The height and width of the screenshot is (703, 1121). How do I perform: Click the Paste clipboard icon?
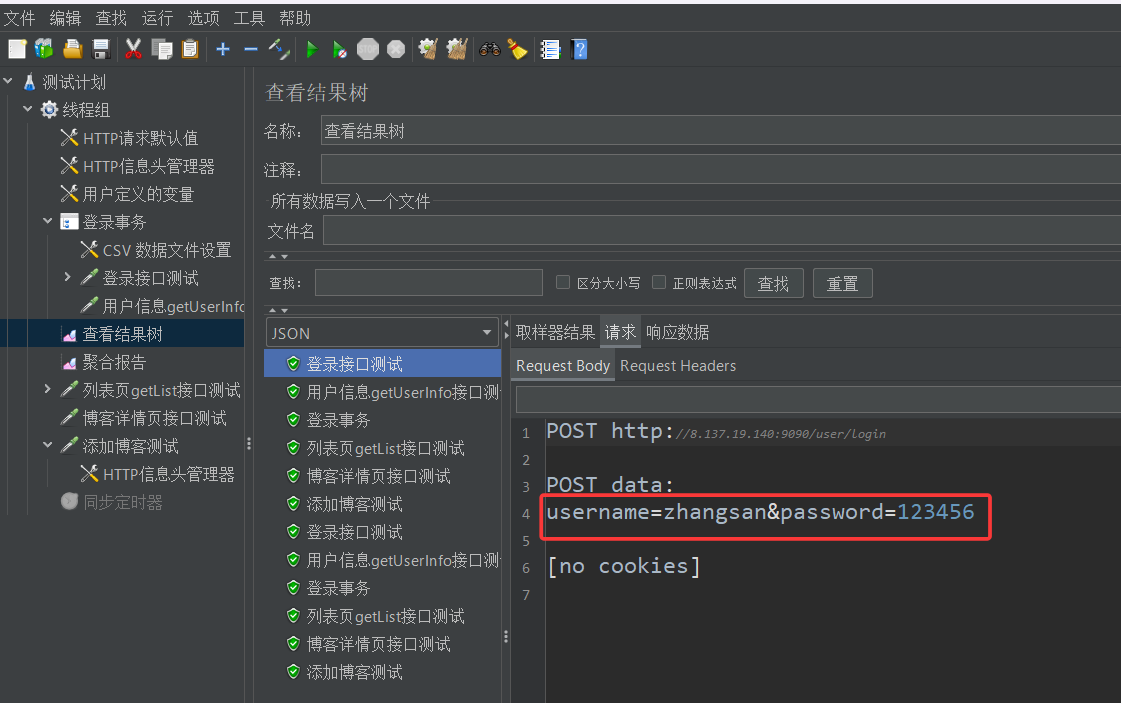pyautogui.click(x=189, y=49)
